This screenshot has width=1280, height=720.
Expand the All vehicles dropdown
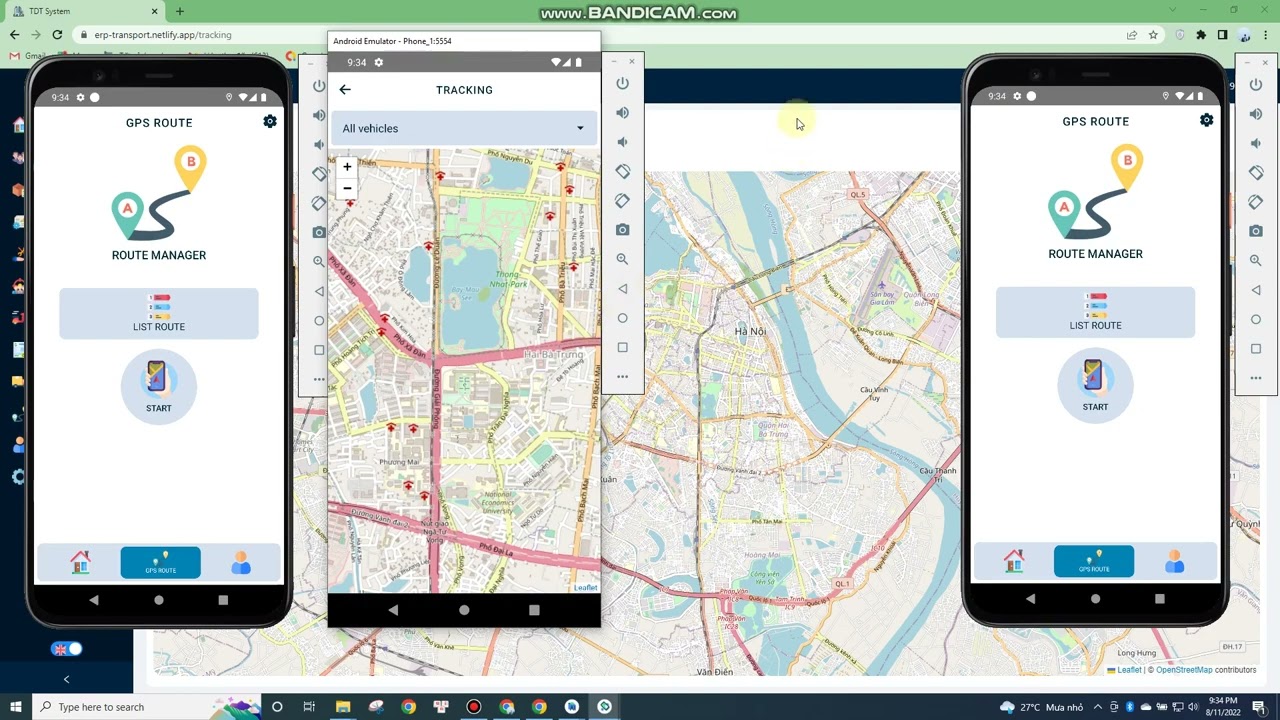(x=464, y=128)
